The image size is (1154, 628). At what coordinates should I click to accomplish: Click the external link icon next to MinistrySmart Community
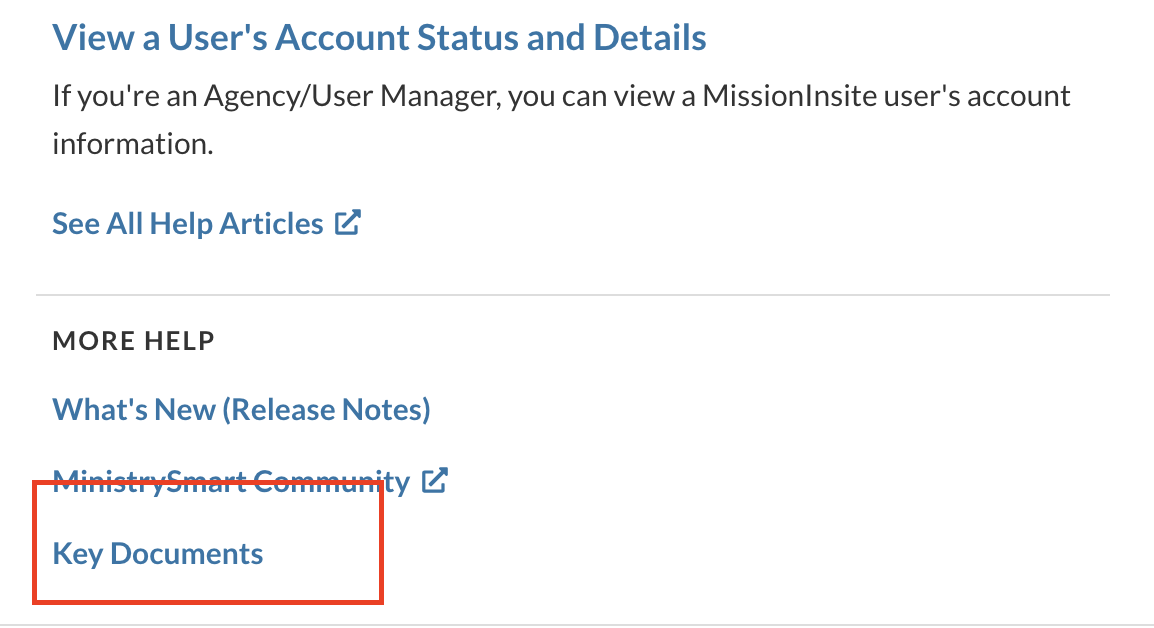click(434, 481)
